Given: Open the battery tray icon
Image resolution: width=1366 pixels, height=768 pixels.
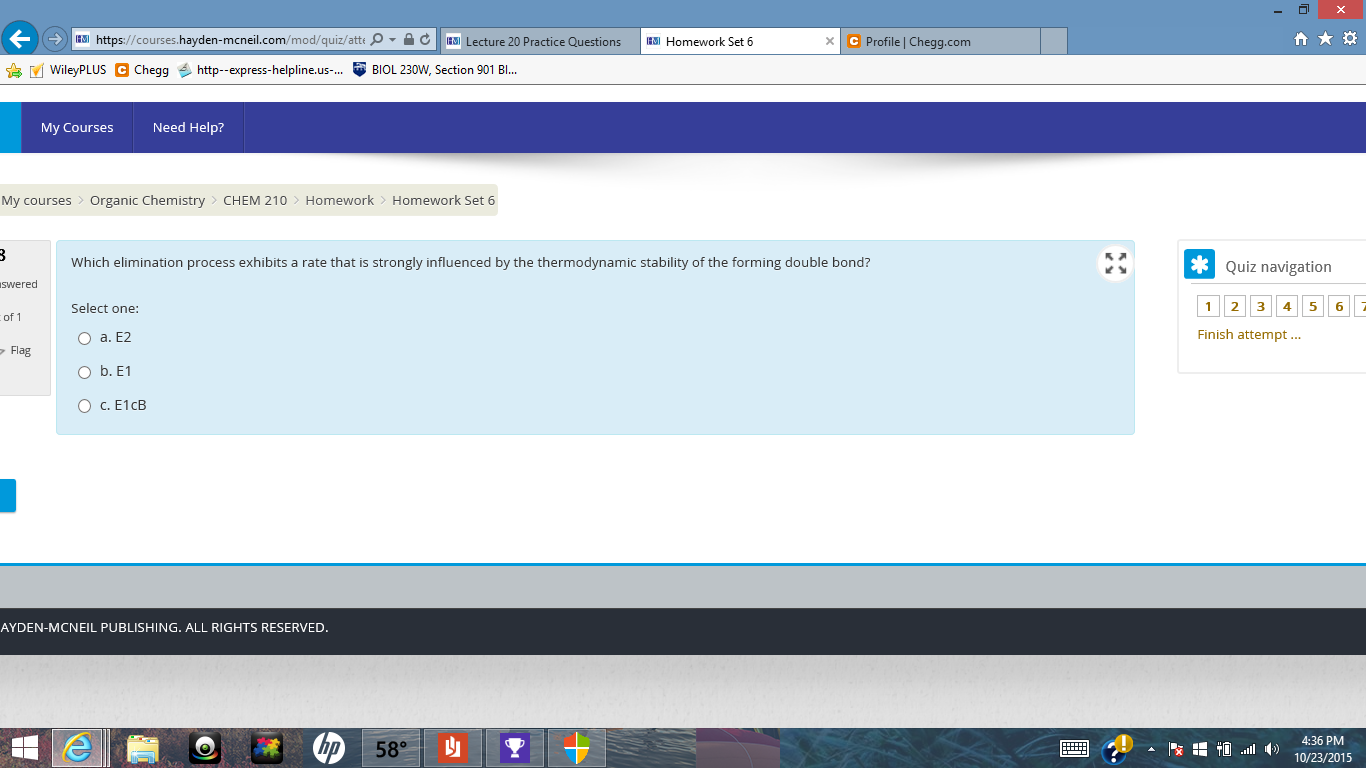Looking at the screenshot, I should tap(1223, 749).
